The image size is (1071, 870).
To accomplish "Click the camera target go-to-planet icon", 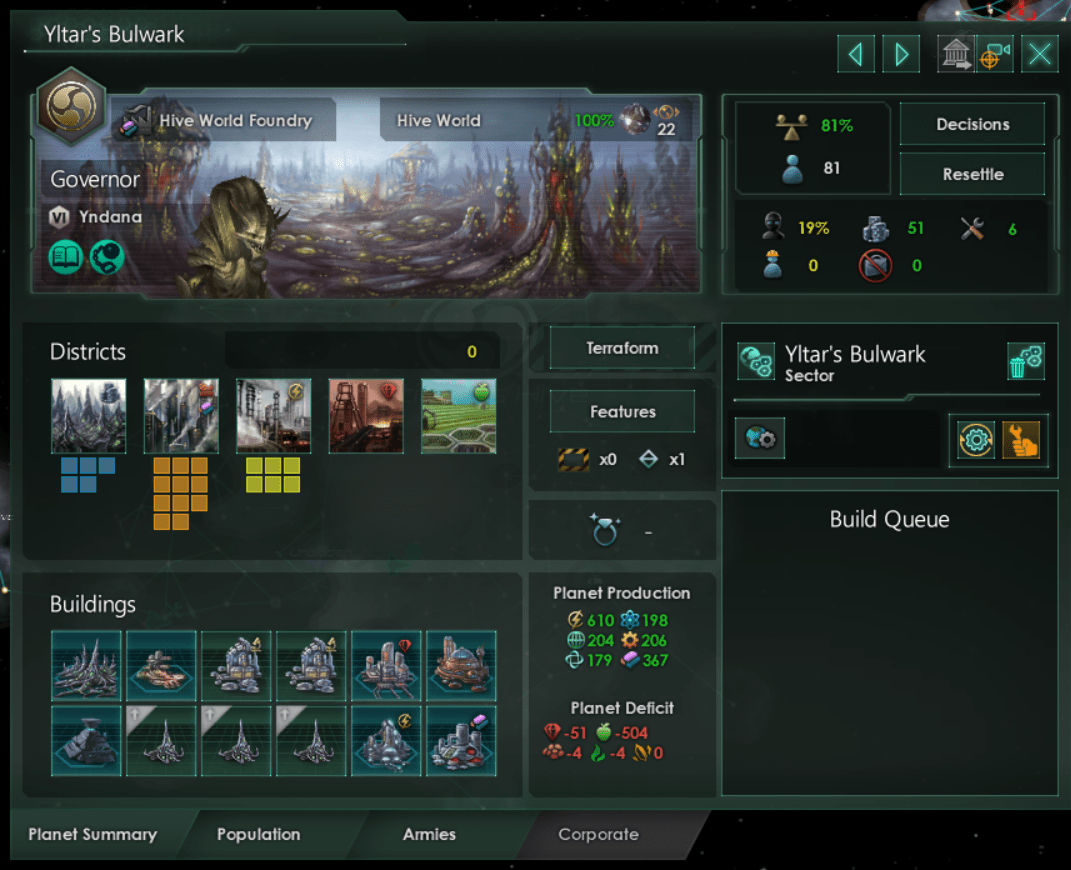I will (x=994, y=55).
